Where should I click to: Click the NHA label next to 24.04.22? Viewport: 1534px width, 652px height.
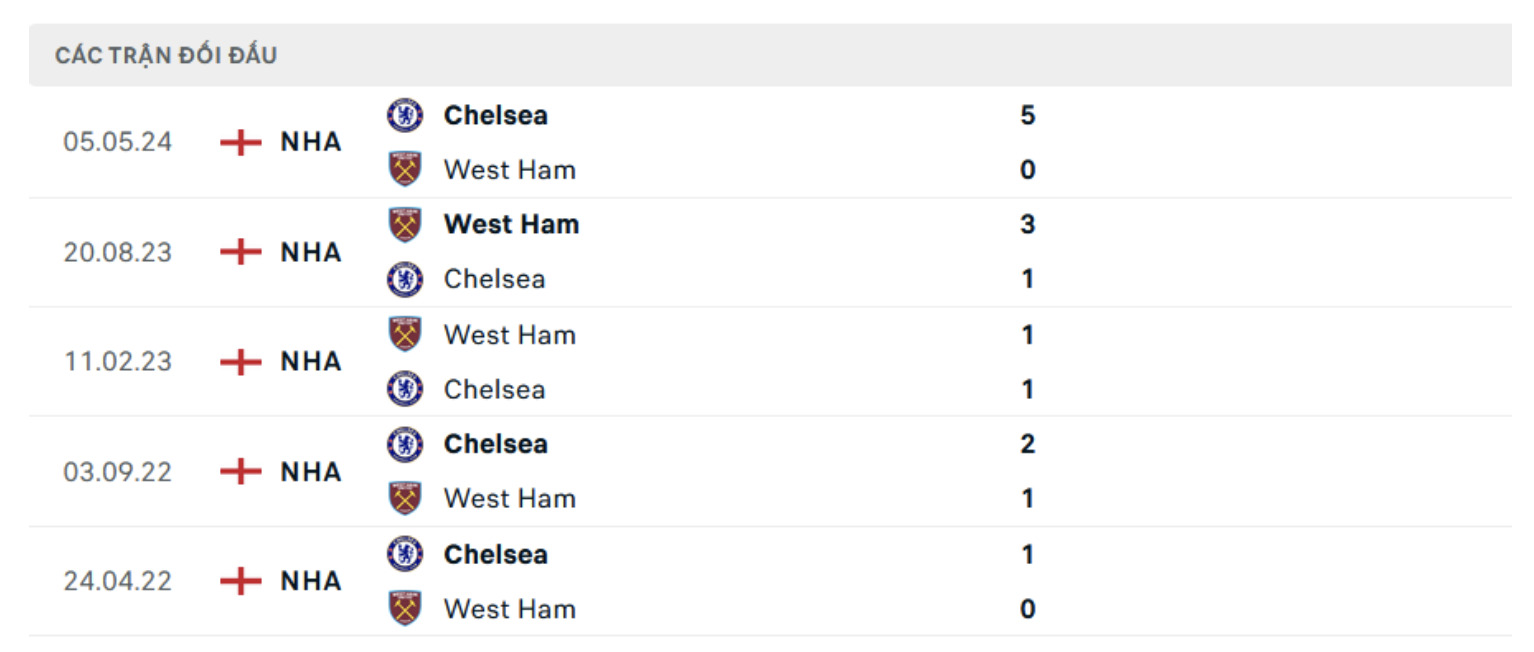point(311,581)
